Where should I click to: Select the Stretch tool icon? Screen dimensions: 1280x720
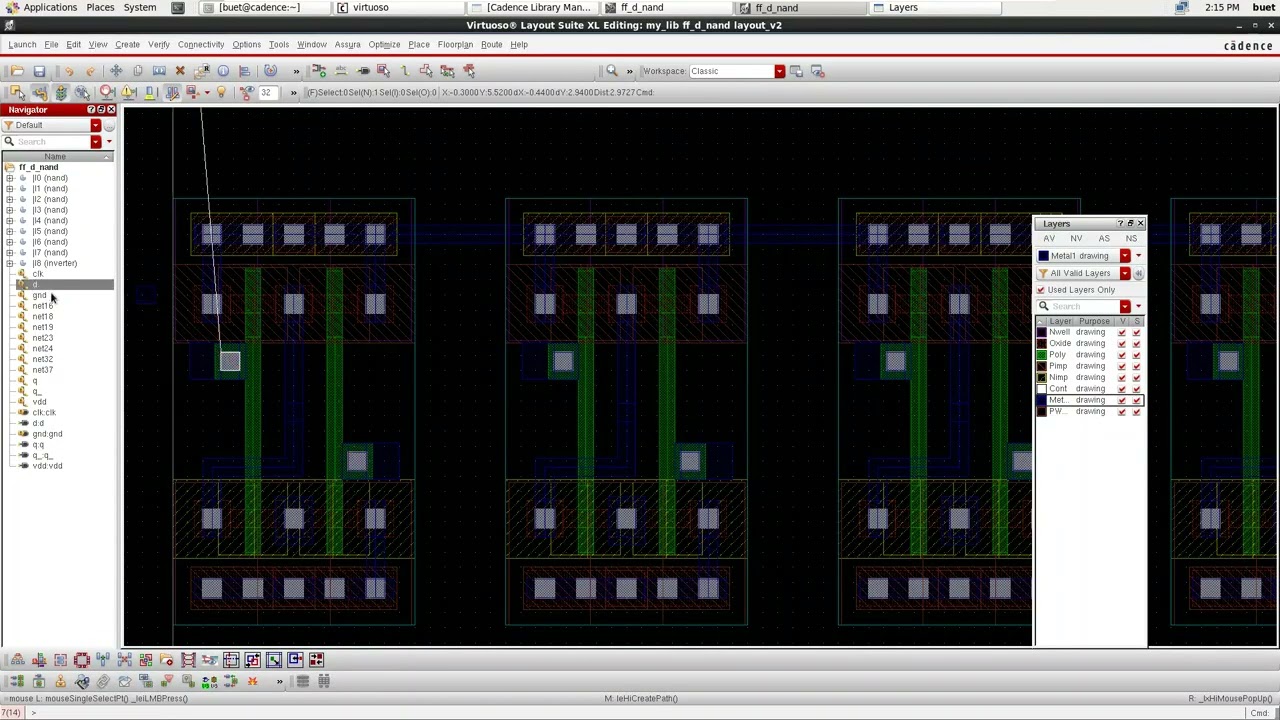click(159, 71)
